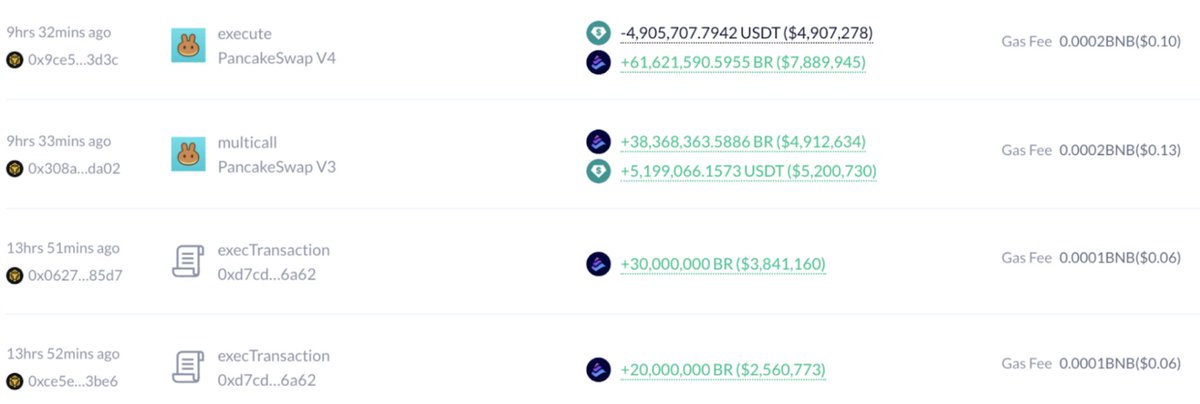Open contract address 0xd7cd...6a62 in third row

click(x=267, y=274)
